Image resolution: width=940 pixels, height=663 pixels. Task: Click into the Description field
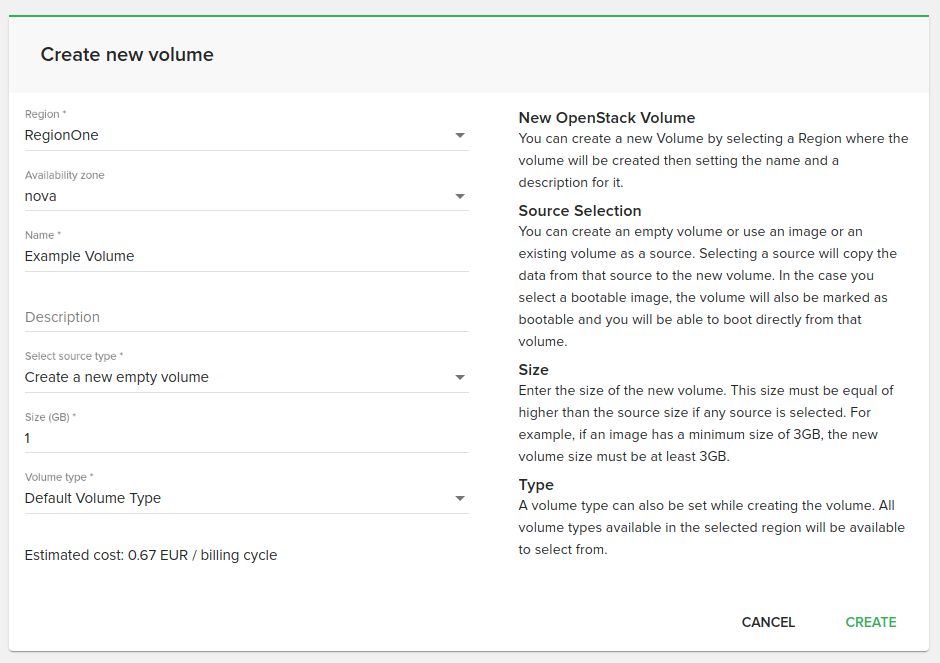246,317
